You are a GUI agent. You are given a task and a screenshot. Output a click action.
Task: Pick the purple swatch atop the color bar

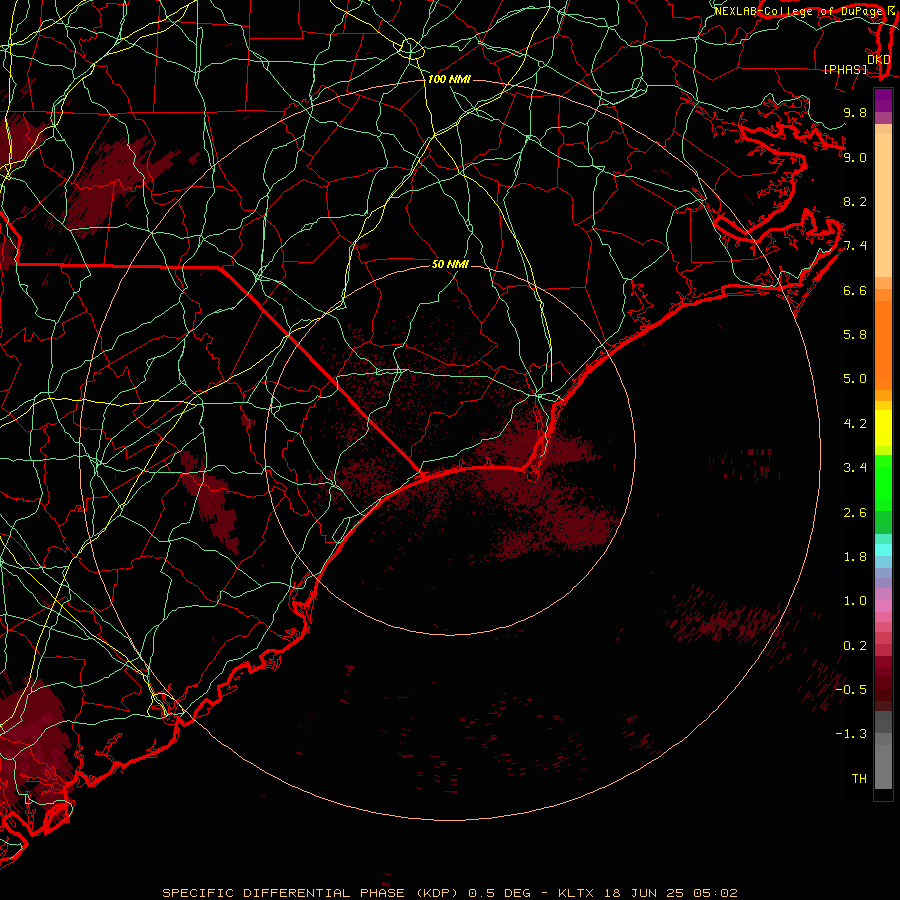point(883,100)
